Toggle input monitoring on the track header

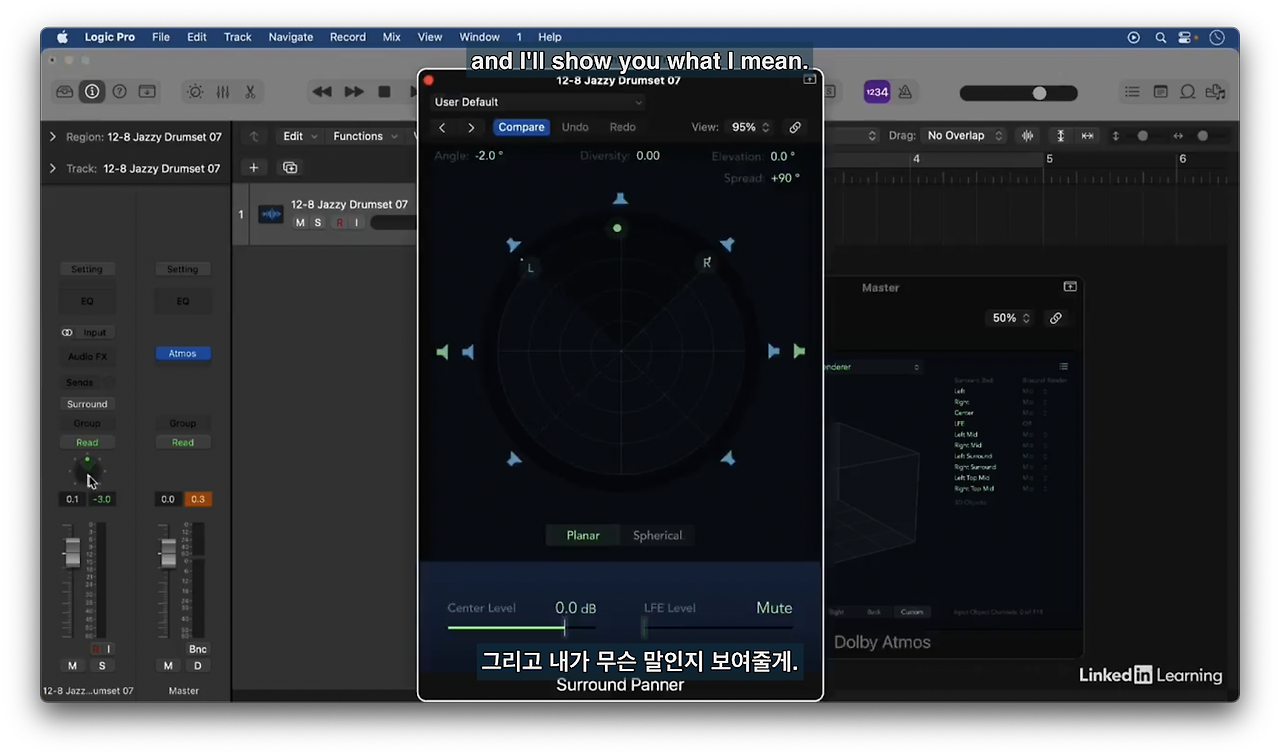coord(356,223)
